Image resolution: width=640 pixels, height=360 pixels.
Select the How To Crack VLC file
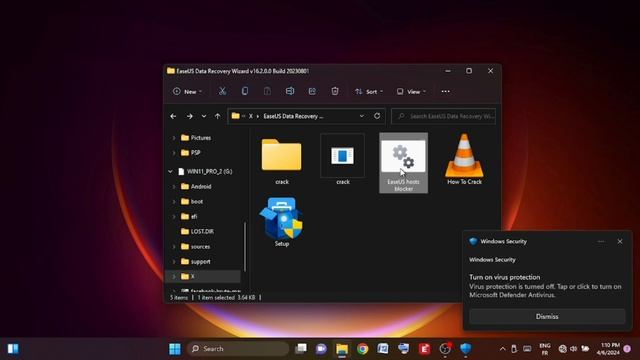point(464,160)
